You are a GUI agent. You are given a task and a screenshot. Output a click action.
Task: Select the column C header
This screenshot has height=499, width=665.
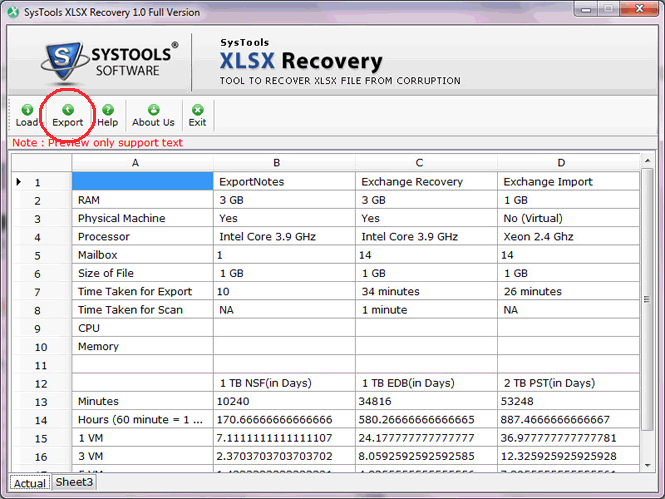click(427, 163)
